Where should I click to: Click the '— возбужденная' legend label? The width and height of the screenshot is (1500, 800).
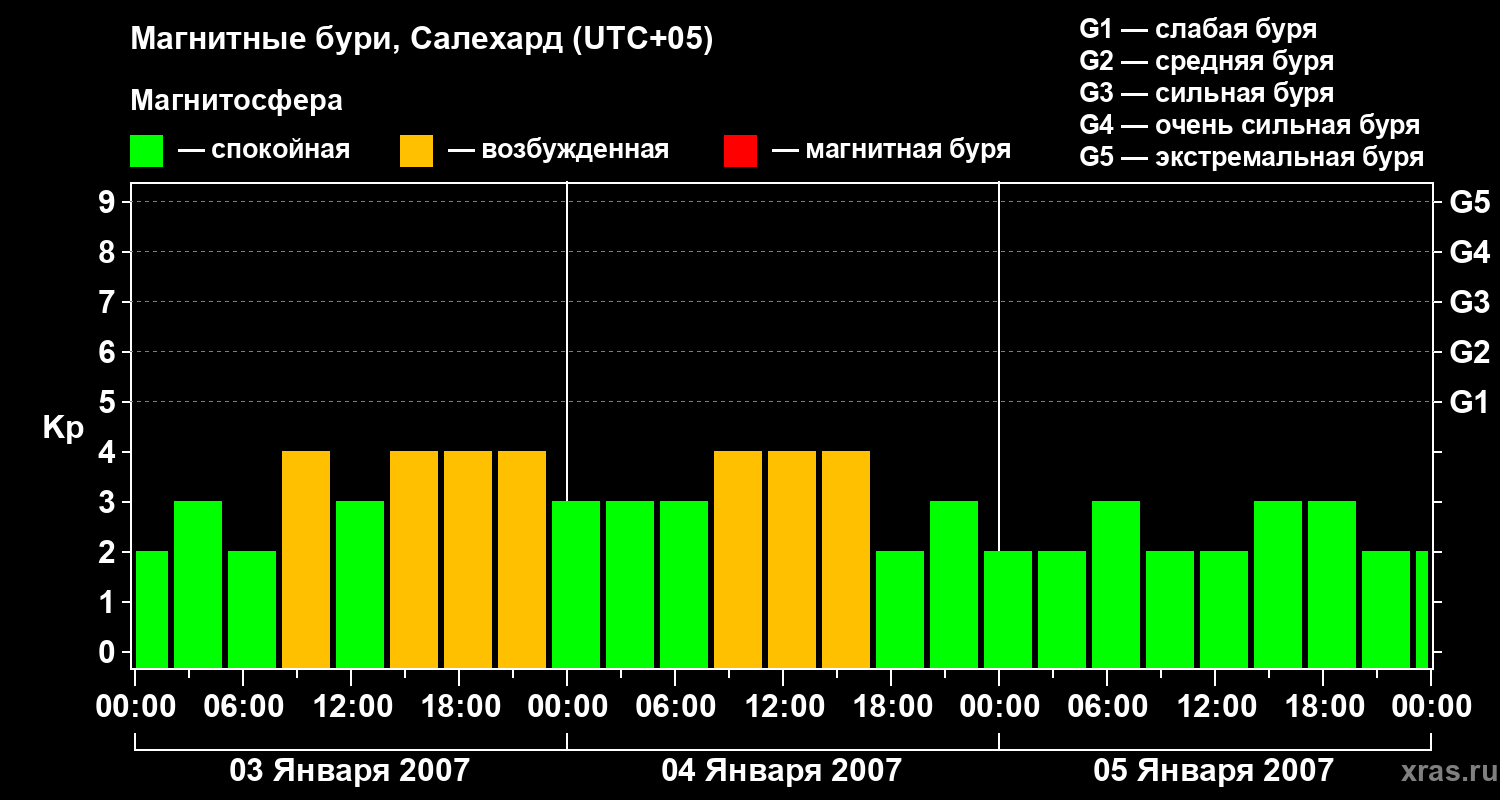[x=558, y=151]
